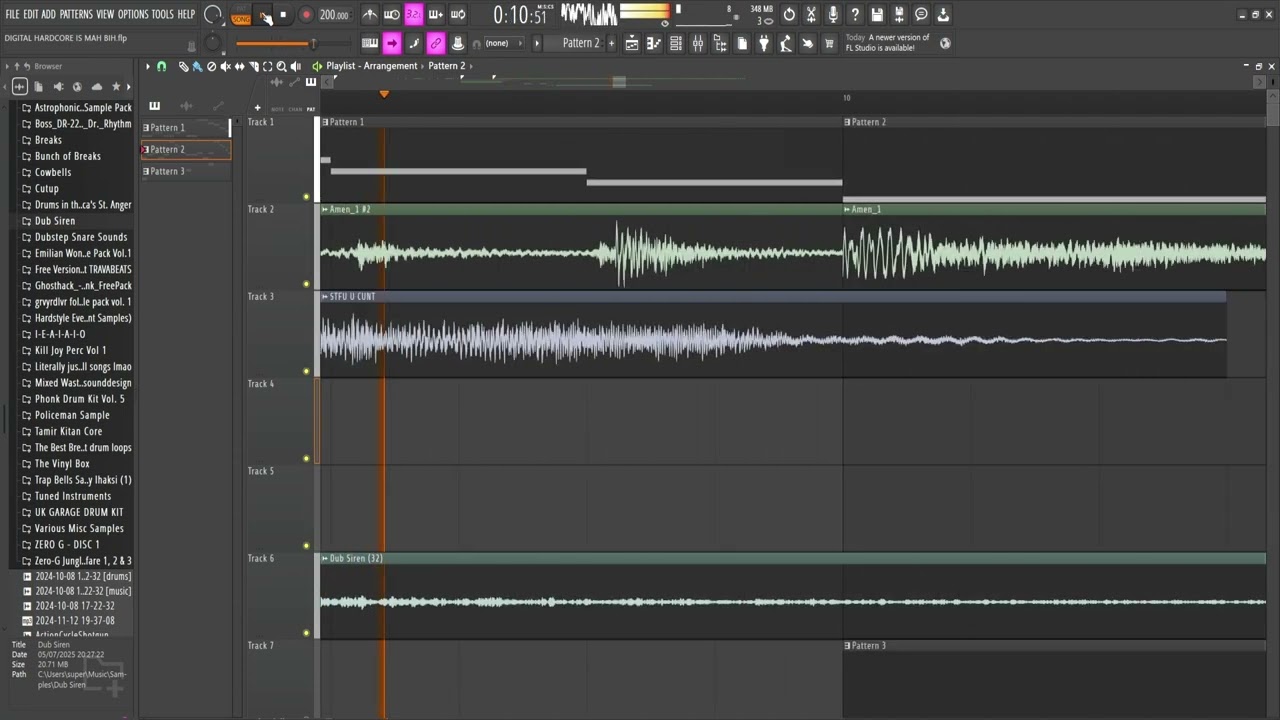
Task: Toggle PAT/SONG playback mode
Action: point(241,15)
